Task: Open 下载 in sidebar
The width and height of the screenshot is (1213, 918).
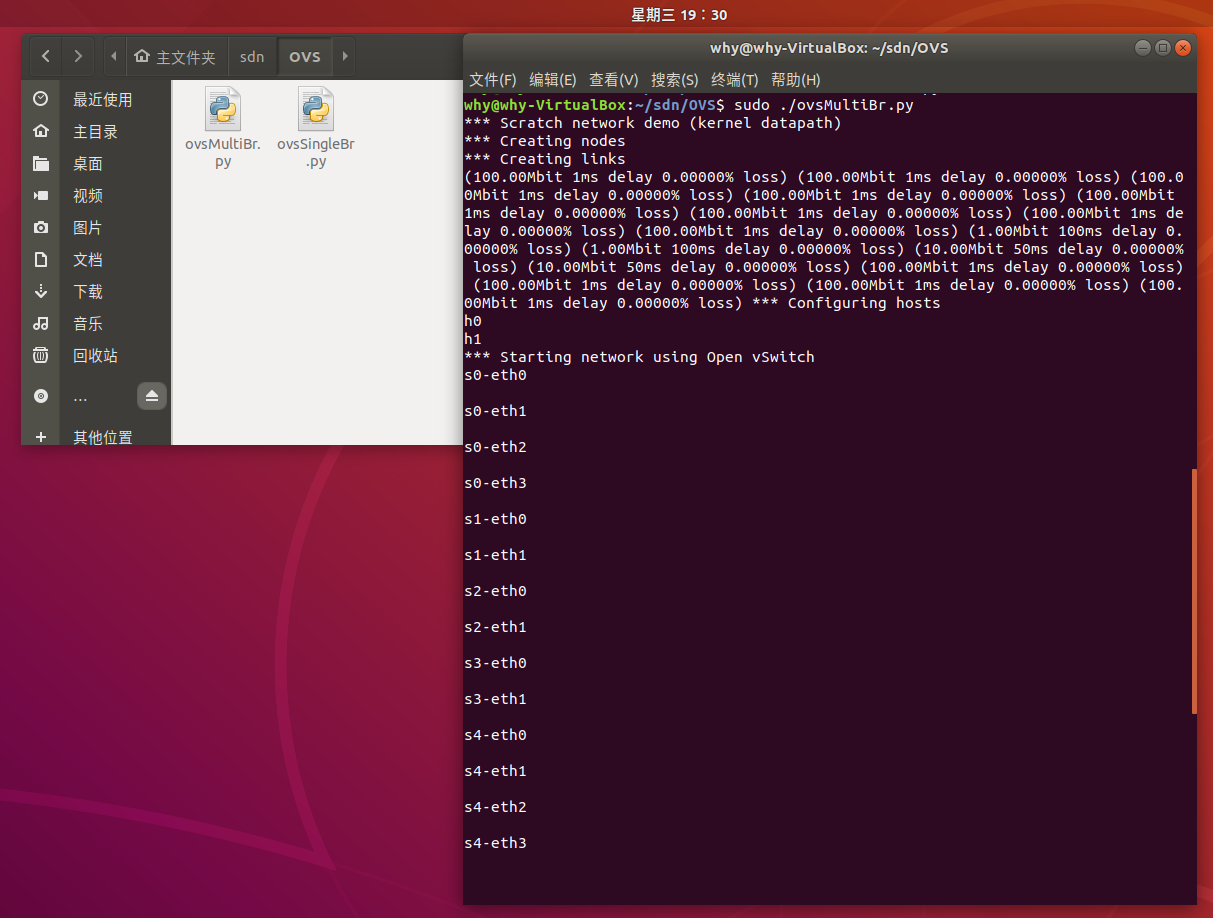Action: click(87, 292)
